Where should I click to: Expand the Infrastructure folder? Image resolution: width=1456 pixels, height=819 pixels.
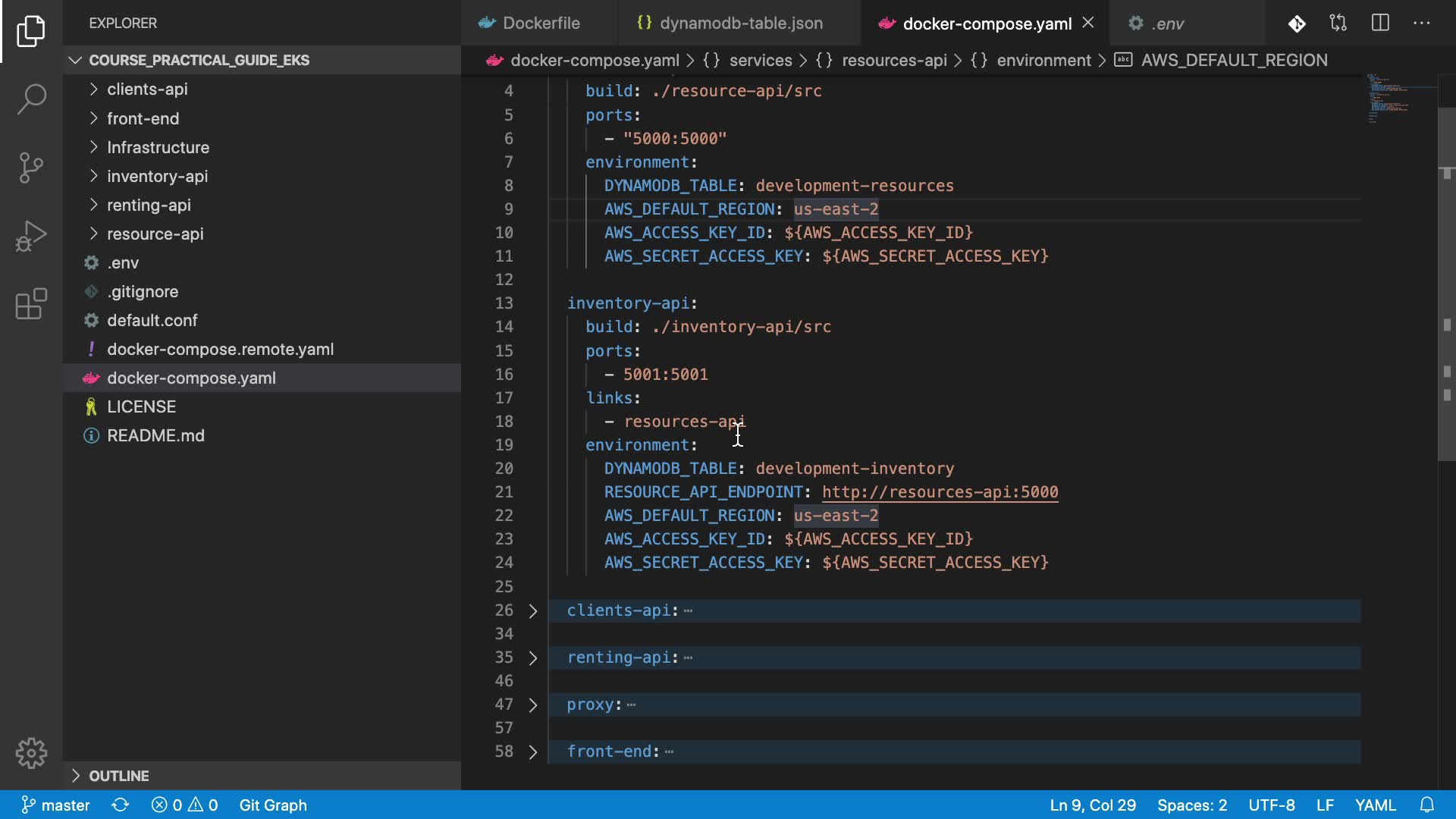(158, 147)
